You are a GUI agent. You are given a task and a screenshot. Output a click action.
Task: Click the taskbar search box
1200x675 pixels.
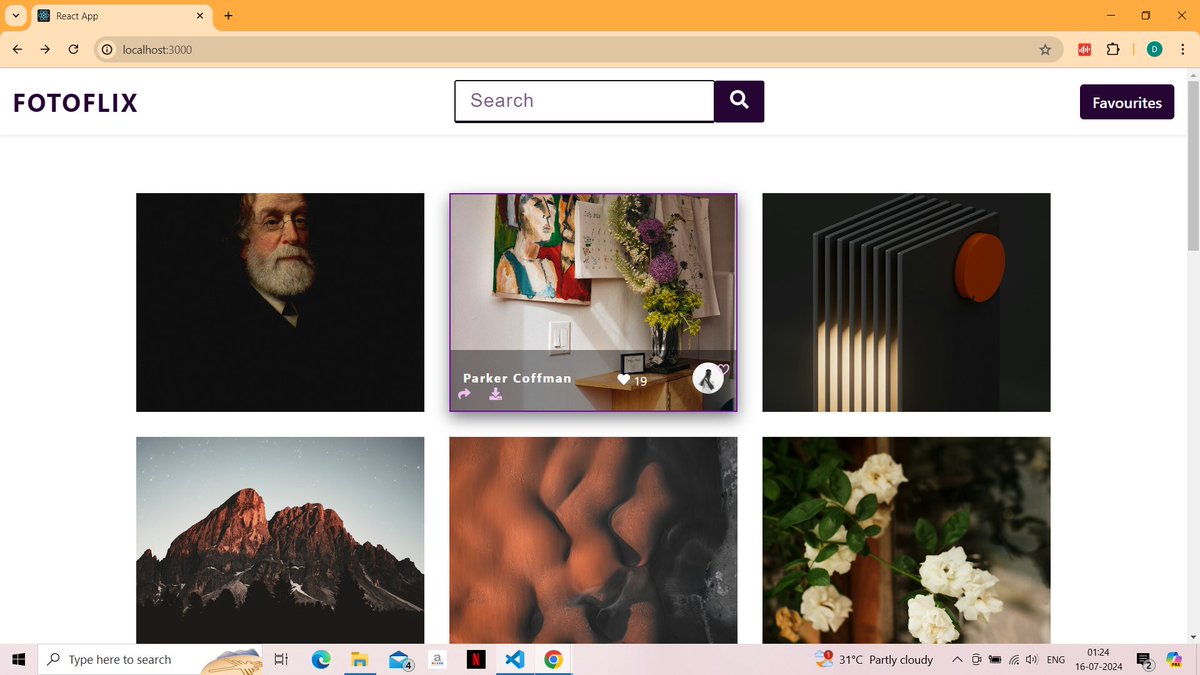point(150,659)
